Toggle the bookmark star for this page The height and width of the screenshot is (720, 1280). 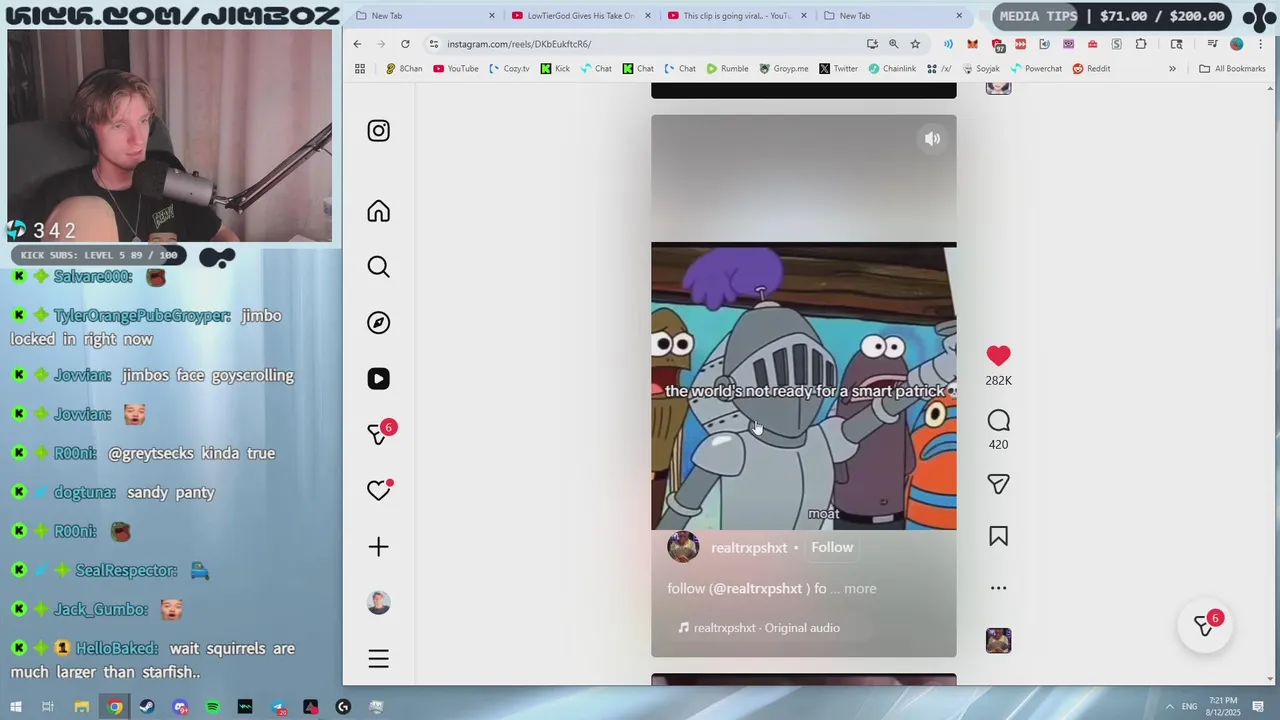(915, 44)
